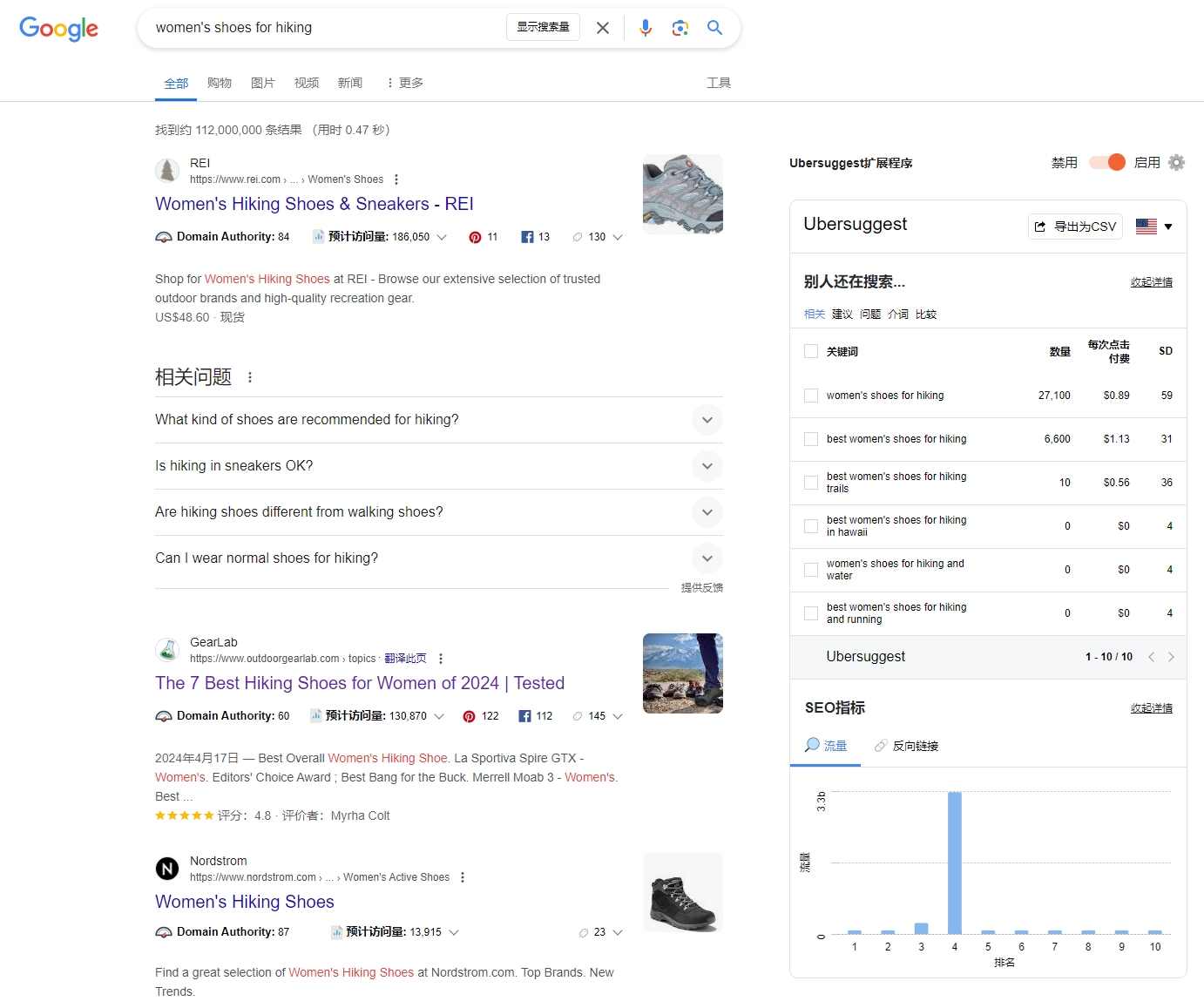Switch to 购物 shopping search tab
Screen dimensions: 1204x1008
tap(220, 83)
